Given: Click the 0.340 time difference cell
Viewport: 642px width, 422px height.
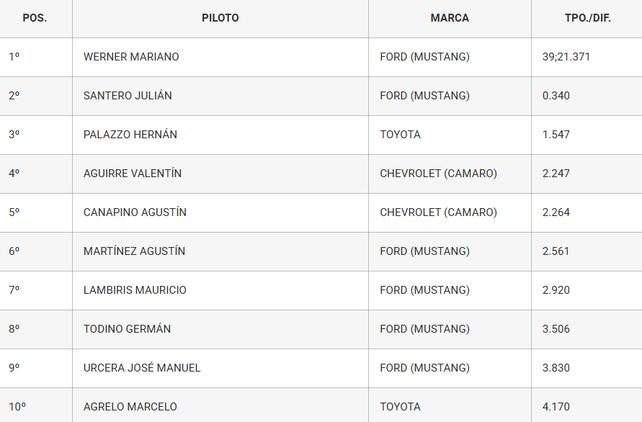Looking at the screenshot, I should [556, 96].
